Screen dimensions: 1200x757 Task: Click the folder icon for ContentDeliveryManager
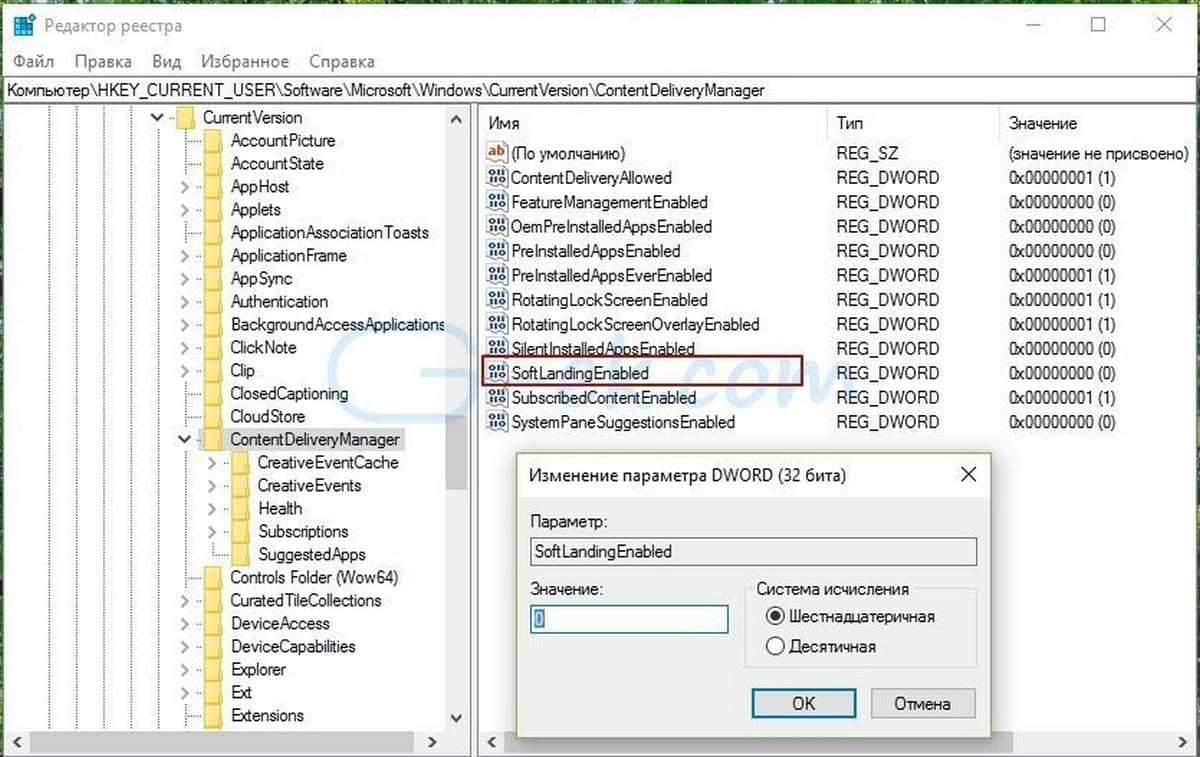point(212,440)
